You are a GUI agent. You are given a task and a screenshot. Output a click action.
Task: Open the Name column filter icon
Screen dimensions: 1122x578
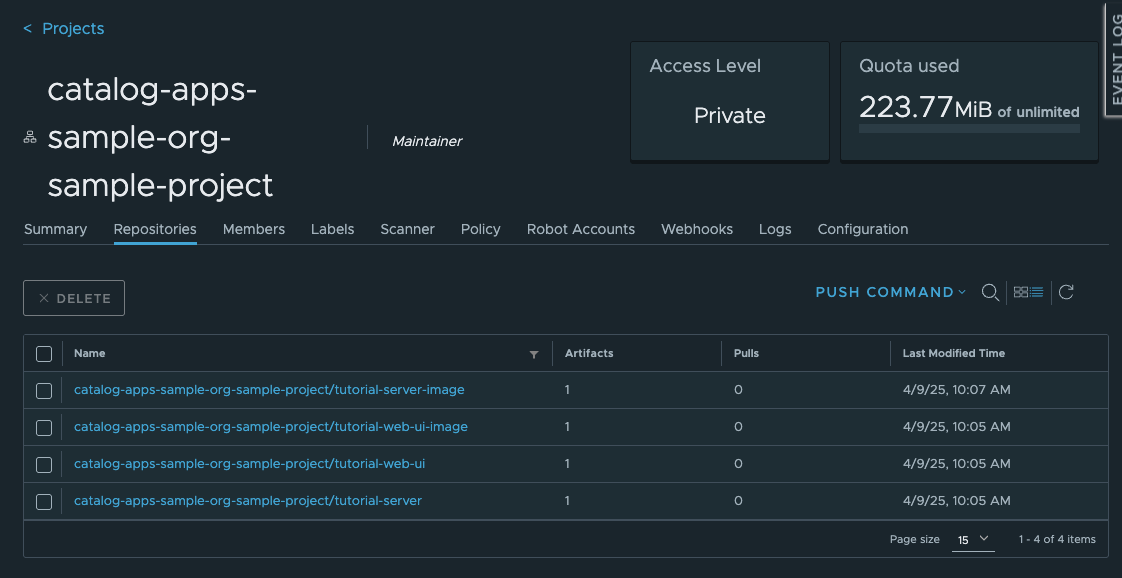point(534,354)
